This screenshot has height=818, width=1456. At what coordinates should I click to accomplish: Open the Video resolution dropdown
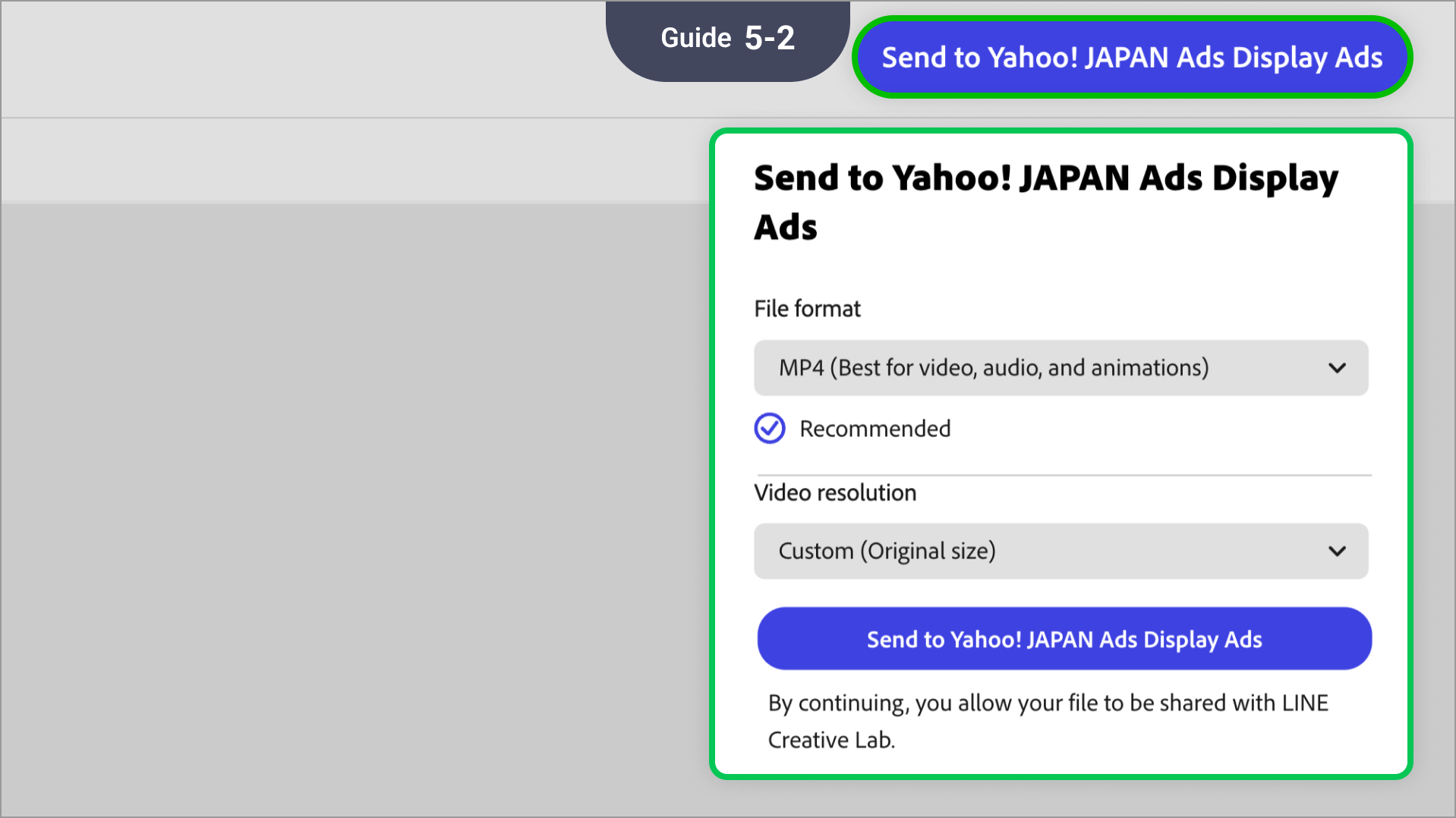pos(1060,551)
